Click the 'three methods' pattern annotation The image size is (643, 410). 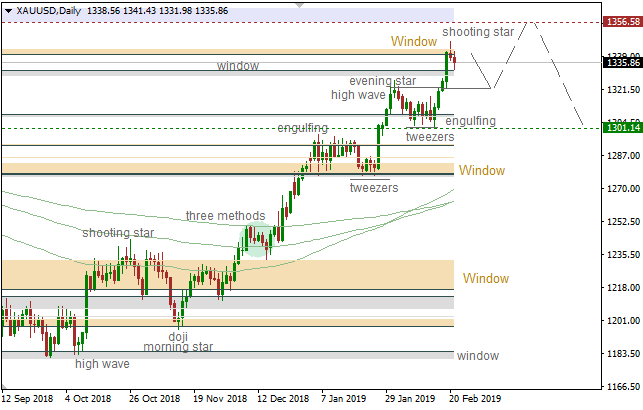click(x=225, y=216)
